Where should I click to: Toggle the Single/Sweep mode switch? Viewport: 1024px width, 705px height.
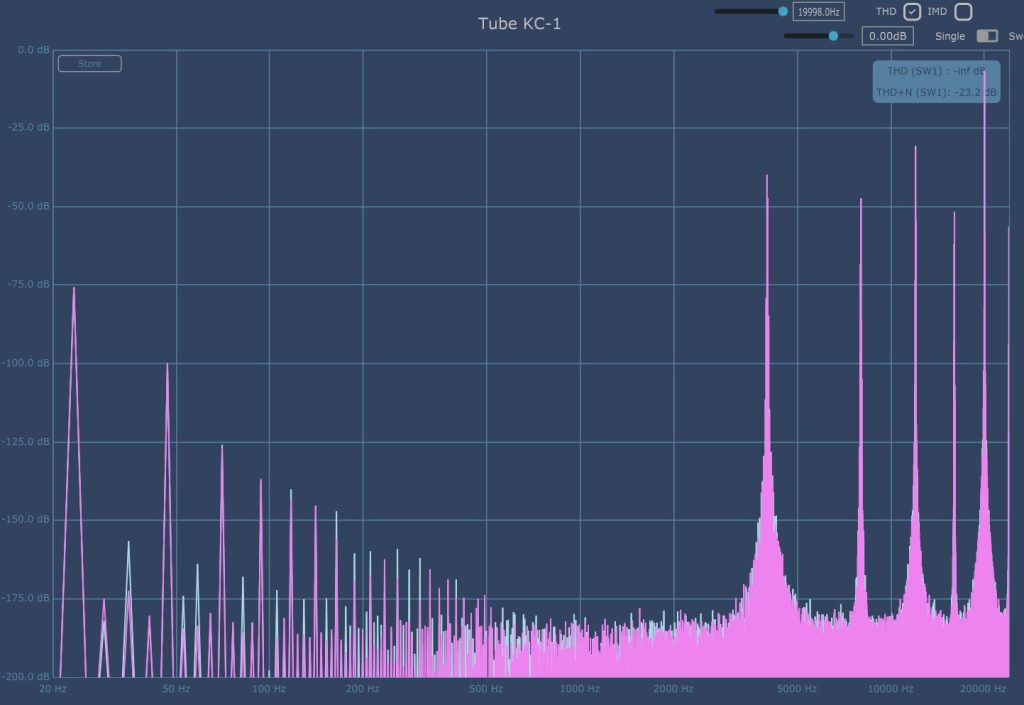point(987,36)
